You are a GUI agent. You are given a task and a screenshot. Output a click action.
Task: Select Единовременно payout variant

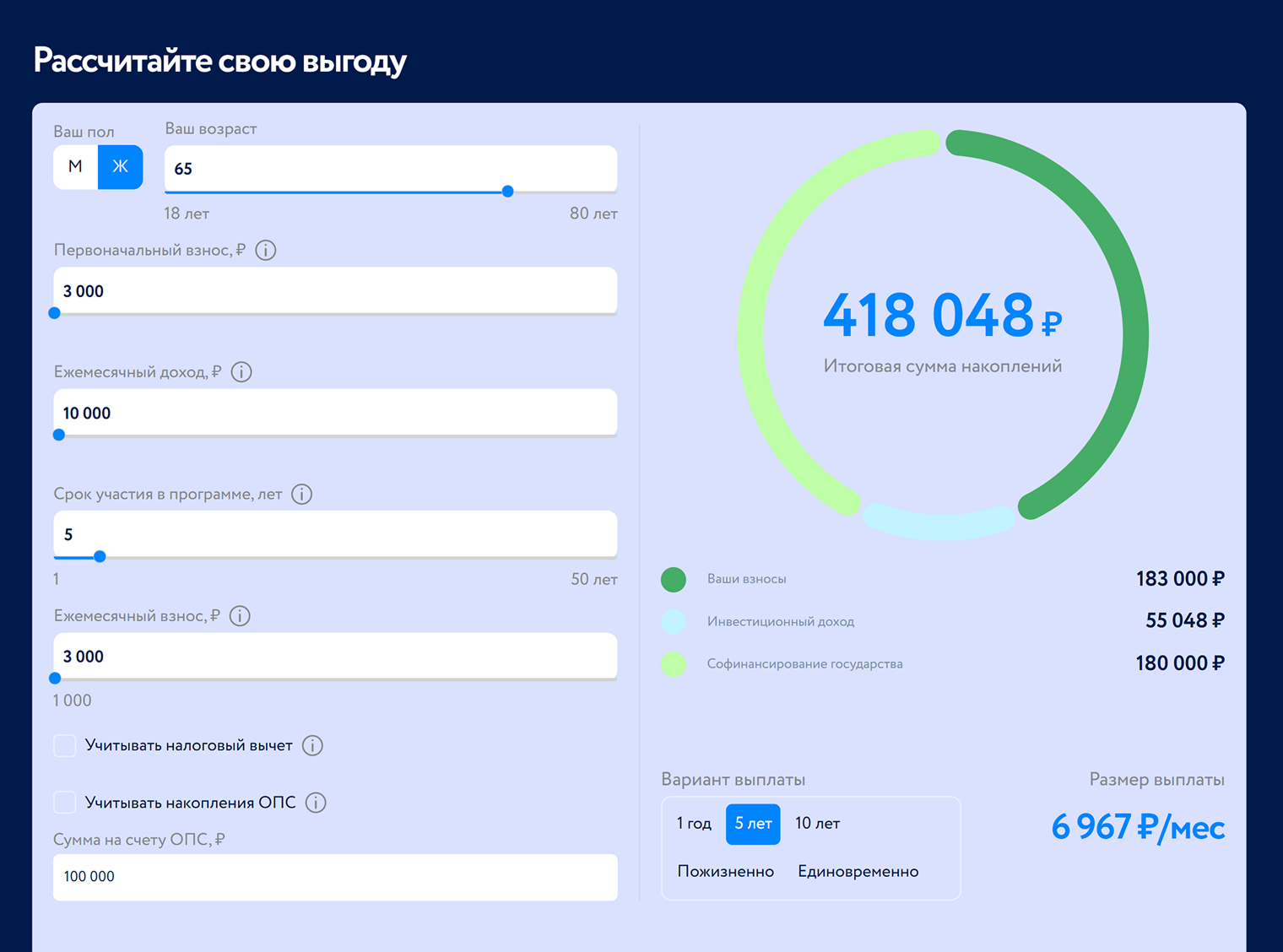pos(858,872)
